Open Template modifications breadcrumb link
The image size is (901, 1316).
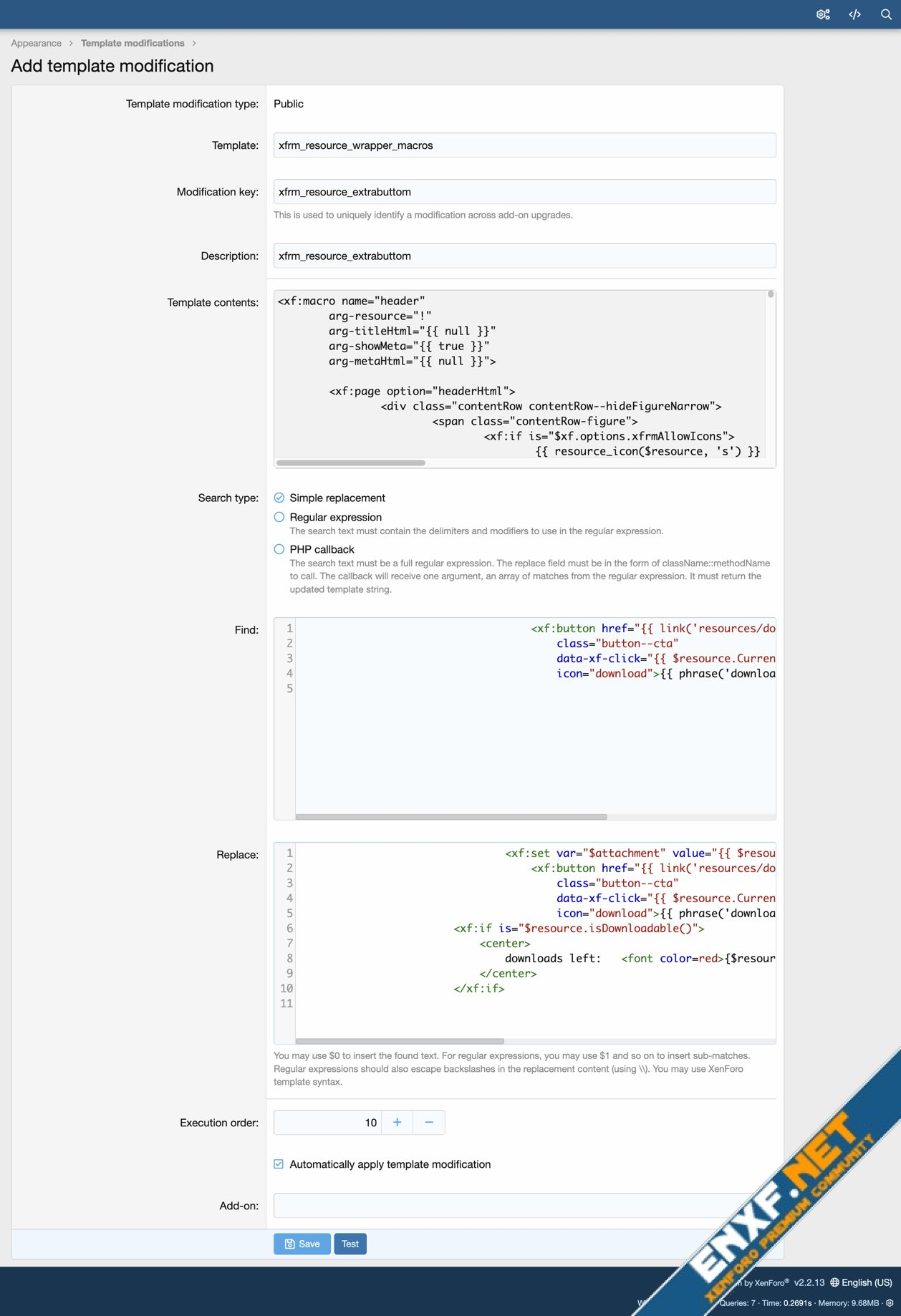click(132, 43)
